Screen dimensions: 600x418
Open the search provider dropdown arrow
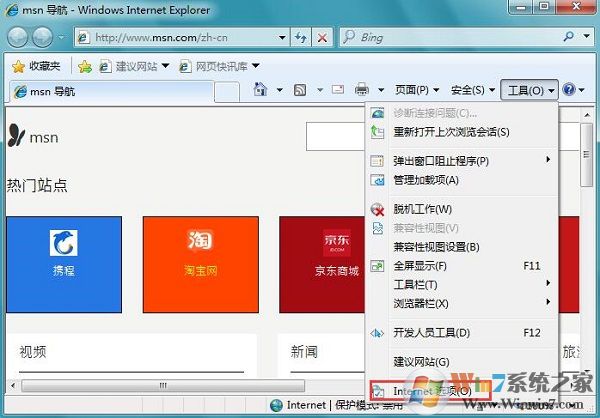tap(586, 37)
